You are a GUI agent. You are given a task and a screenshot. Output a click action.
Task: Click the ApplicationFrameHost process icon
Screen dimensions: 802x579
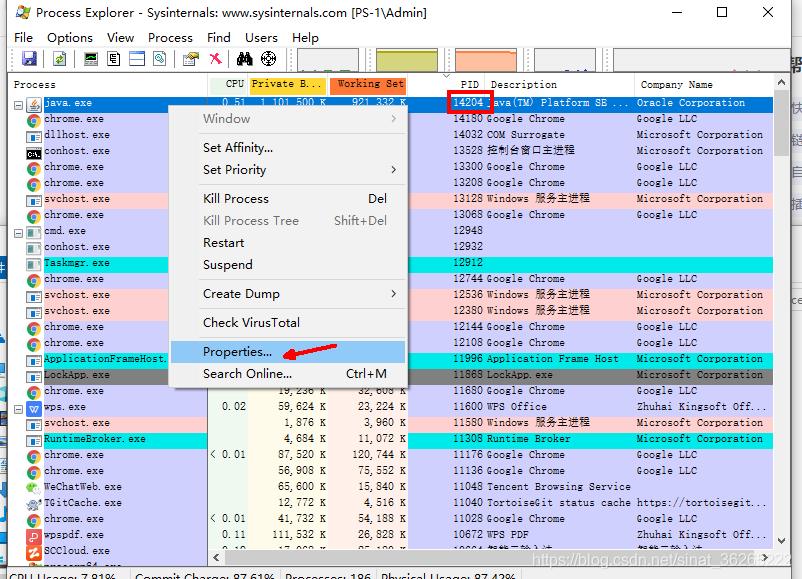pyautogui.click(x=34, y=361)
